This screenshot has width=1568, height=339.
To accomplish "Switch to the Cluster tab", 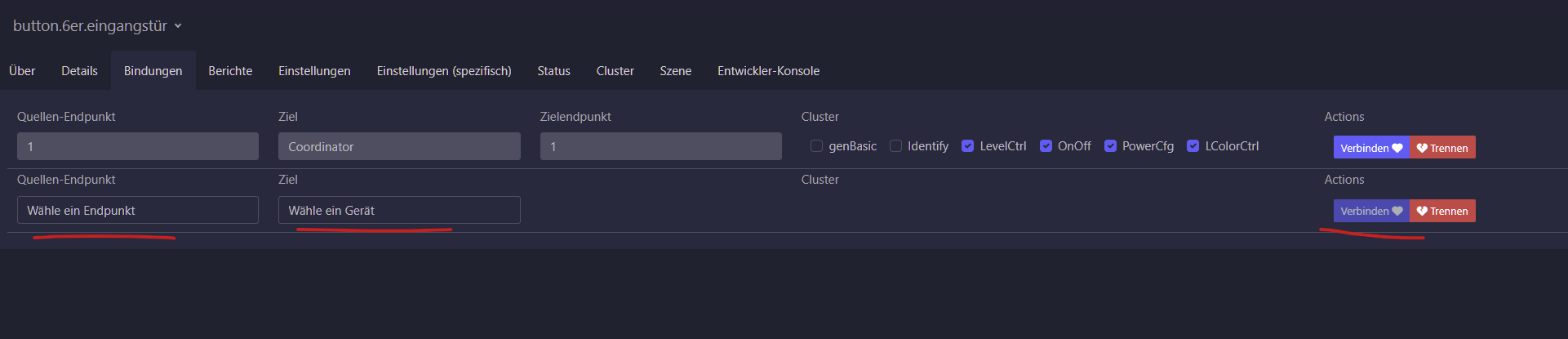I will coord(615,71).
